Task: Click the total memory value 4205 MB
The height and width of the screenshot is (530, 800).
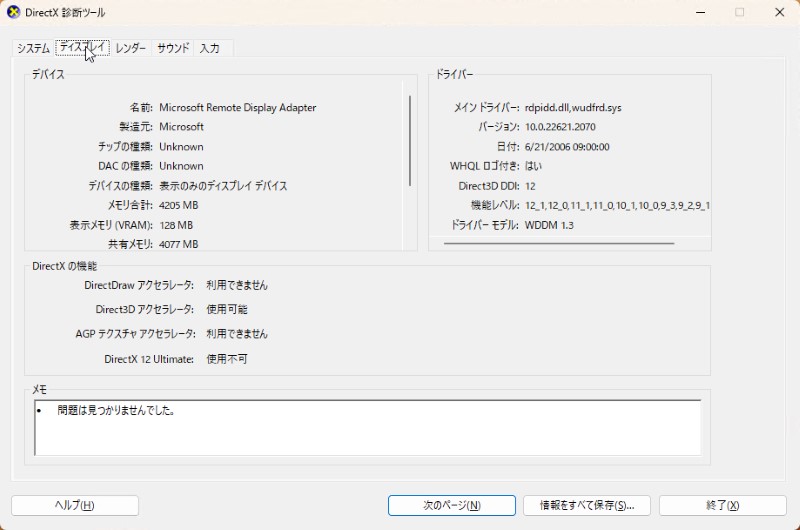Action: 179,205
